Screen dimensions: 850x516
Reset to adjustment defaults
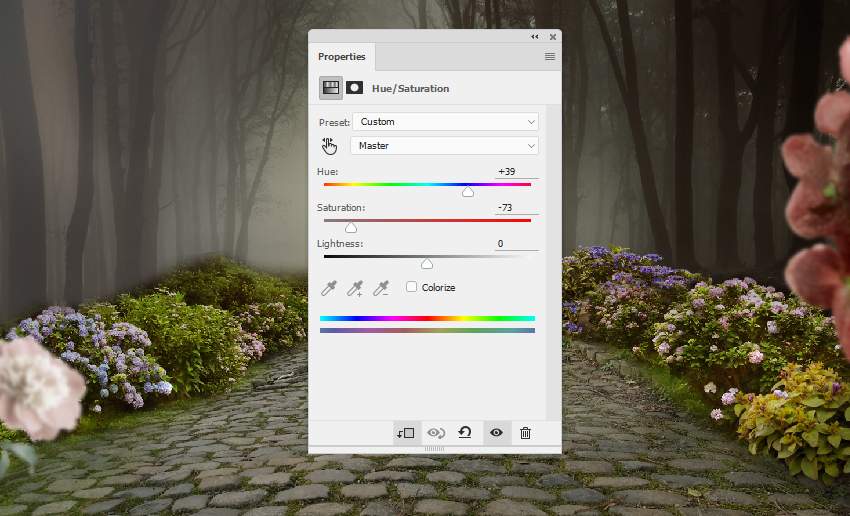pos(465,433)
